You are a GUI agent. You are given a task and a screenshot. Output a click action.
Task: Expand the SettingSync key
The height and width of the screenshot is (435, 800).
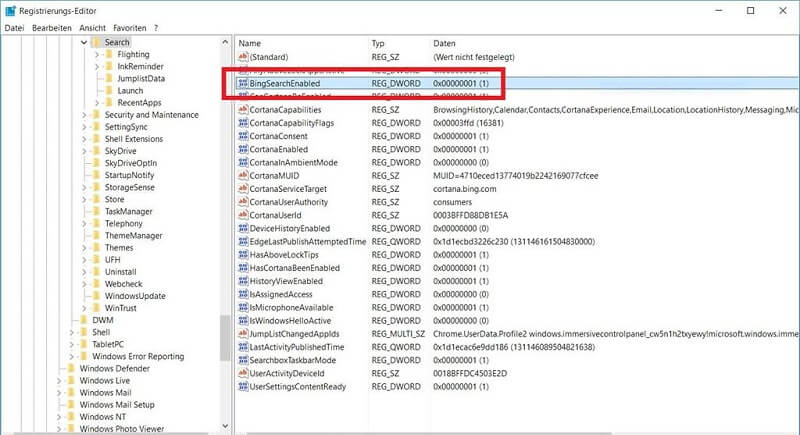[x=84, y=127]
